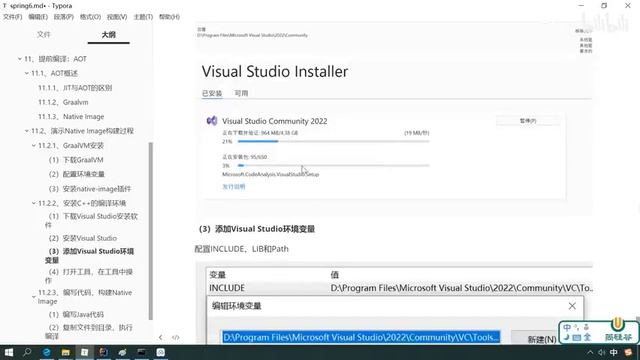Screen dimensions: 640x360
Task: Launch Edge browser from the taskbar
Action: click(47, 352)
